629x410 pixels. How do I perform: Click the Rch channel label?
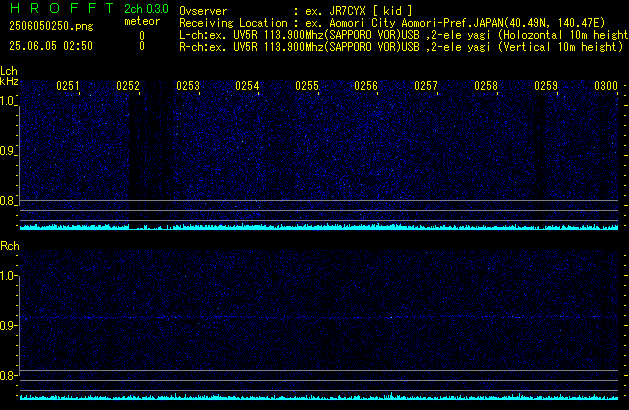click(x=10, y=246)
